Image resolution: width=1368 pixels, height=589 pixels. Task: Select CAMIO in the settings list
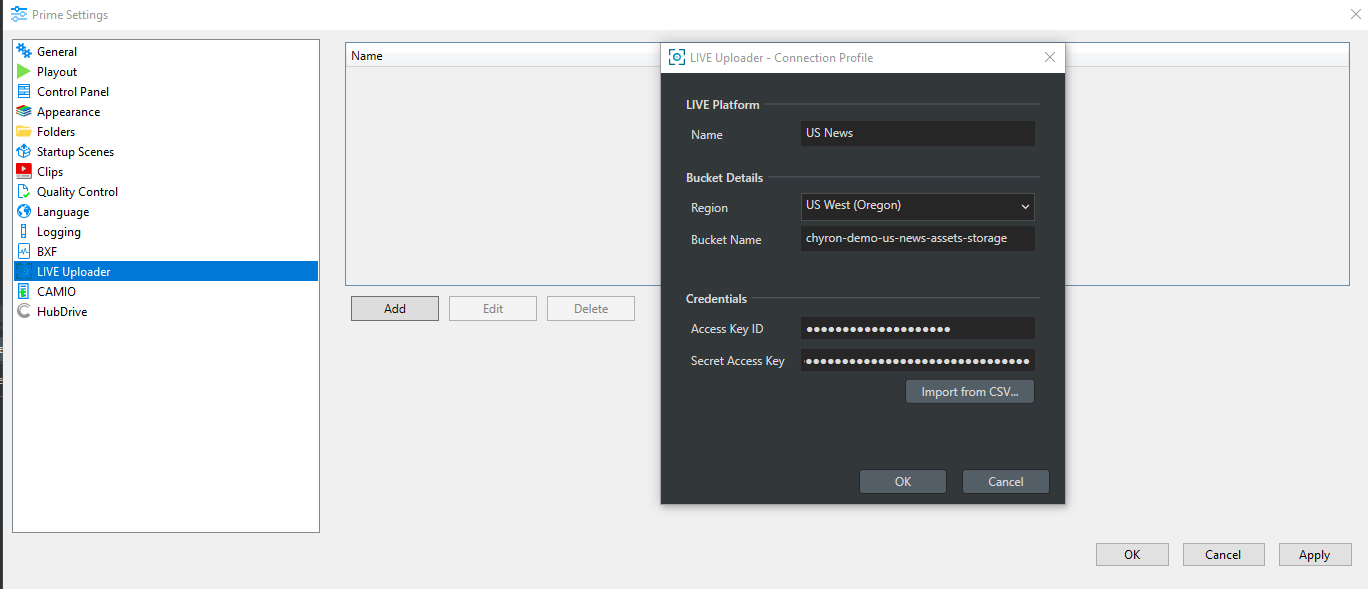point(56,292)
